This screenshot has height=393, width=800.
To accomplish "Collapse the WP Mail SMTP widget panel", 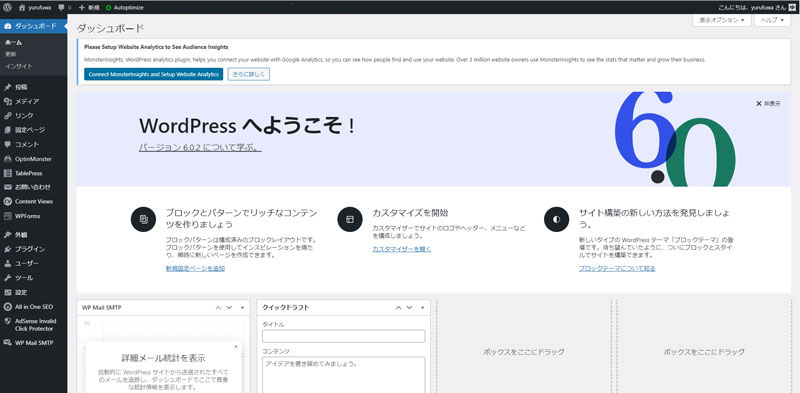I will pos(242,308).
